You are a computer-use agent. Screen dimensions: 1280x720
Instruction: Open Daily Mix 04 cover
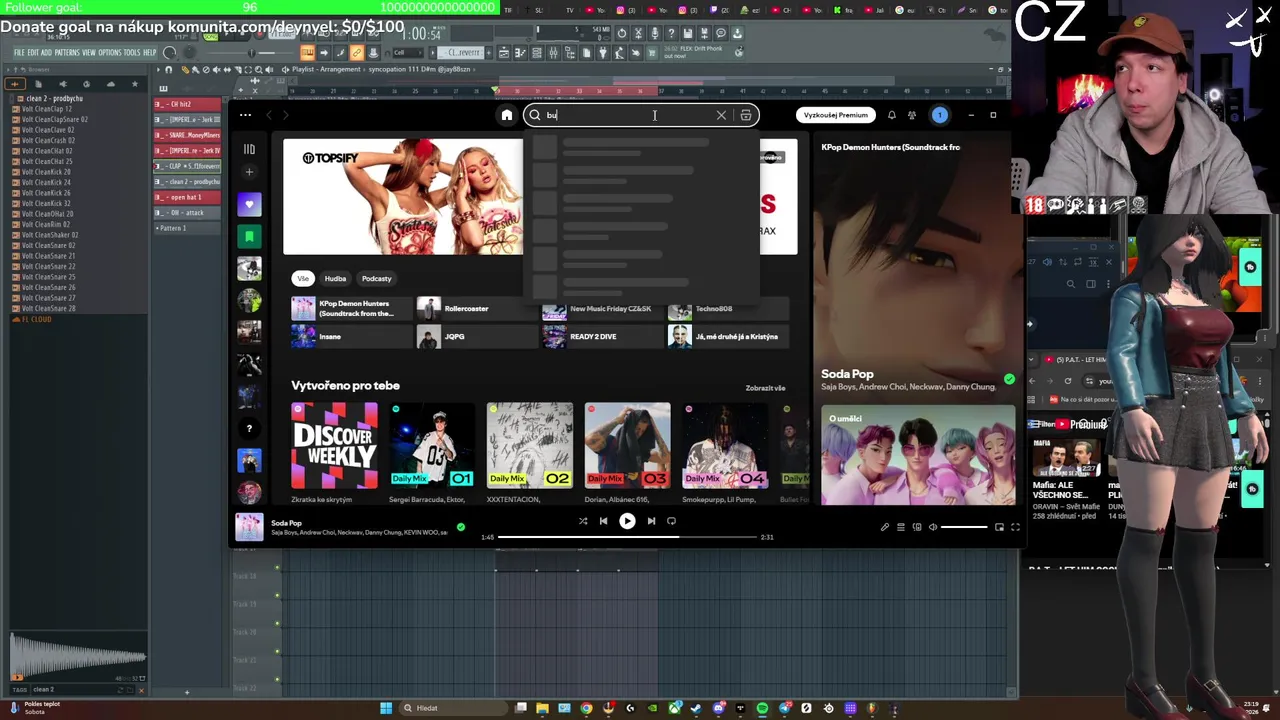(725, 446)
